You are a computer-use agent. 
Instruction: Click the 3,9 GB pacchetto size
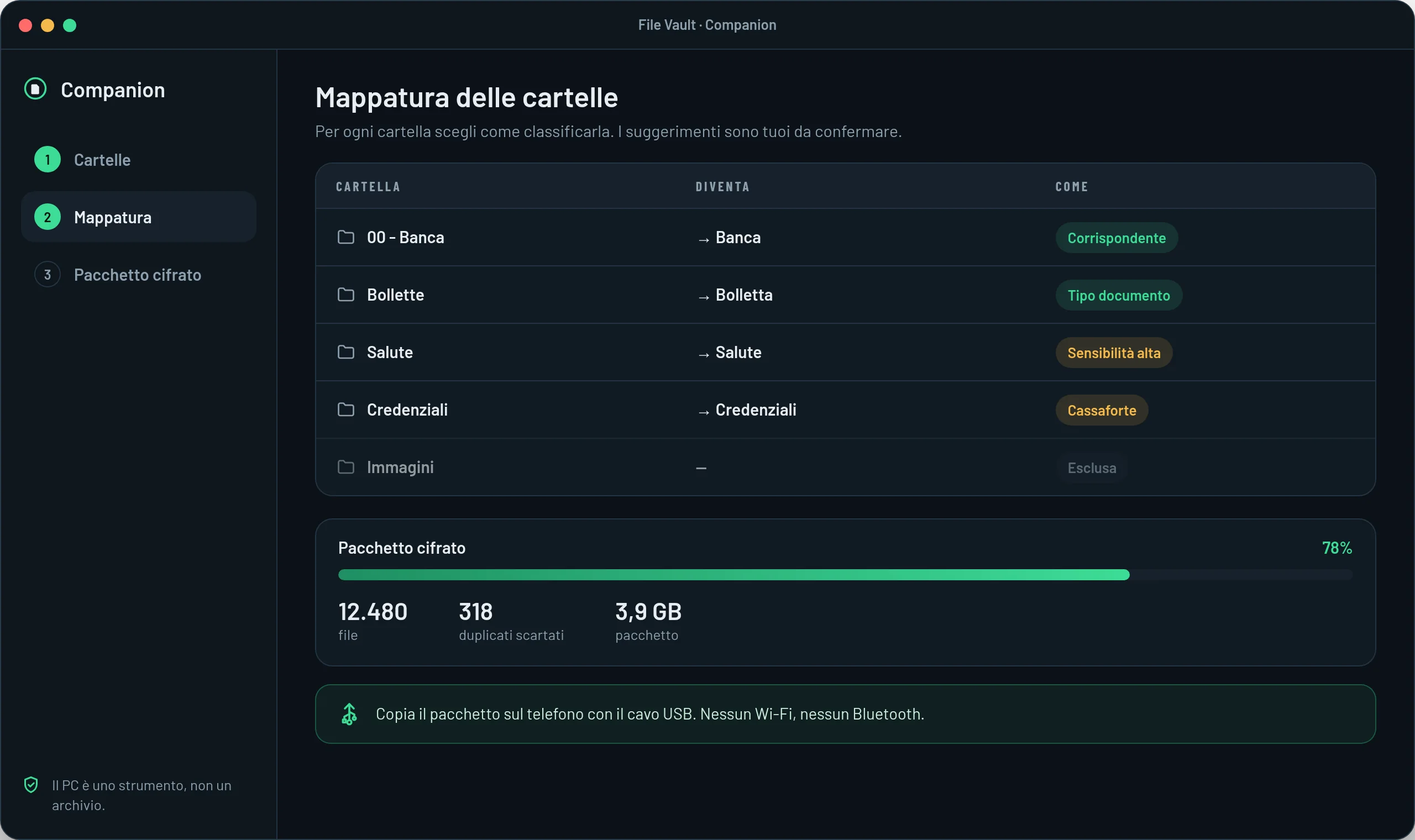pyautogui.click(x=648, y=612)
